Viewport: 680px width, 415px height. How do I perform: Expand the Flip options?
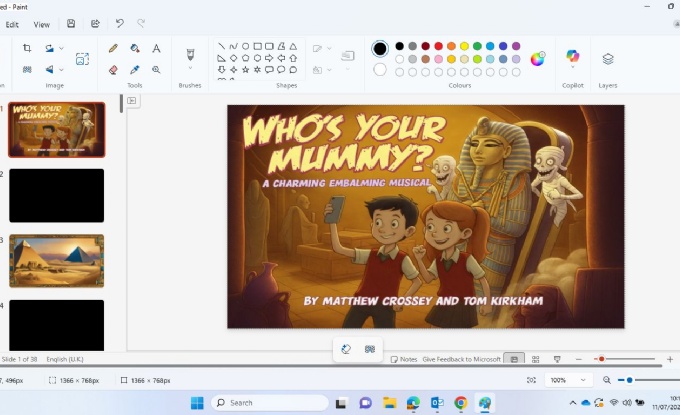click(x=61, y=69)
